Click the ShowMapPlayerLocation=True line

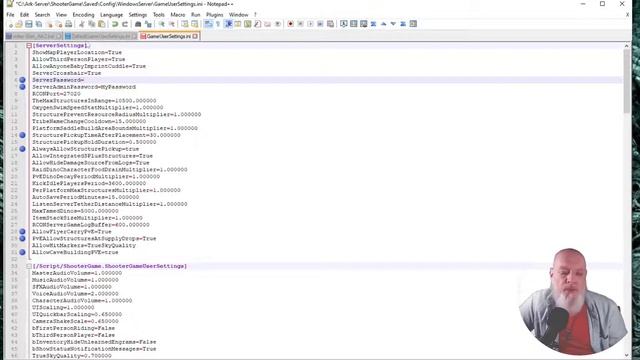(77, 52)
